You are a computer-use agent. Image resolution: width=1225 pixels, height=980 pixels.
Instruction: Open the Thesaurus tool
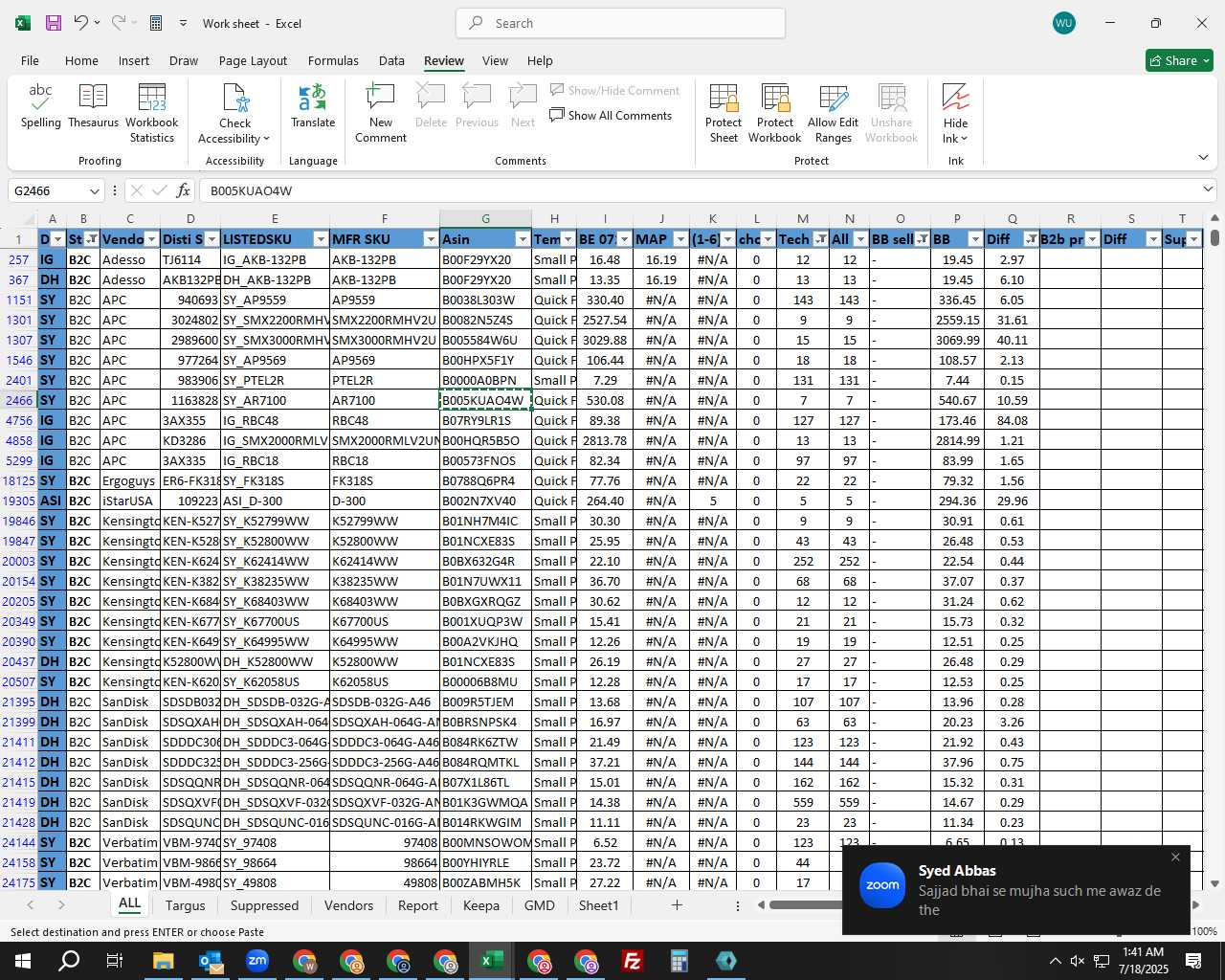point(93,106)
